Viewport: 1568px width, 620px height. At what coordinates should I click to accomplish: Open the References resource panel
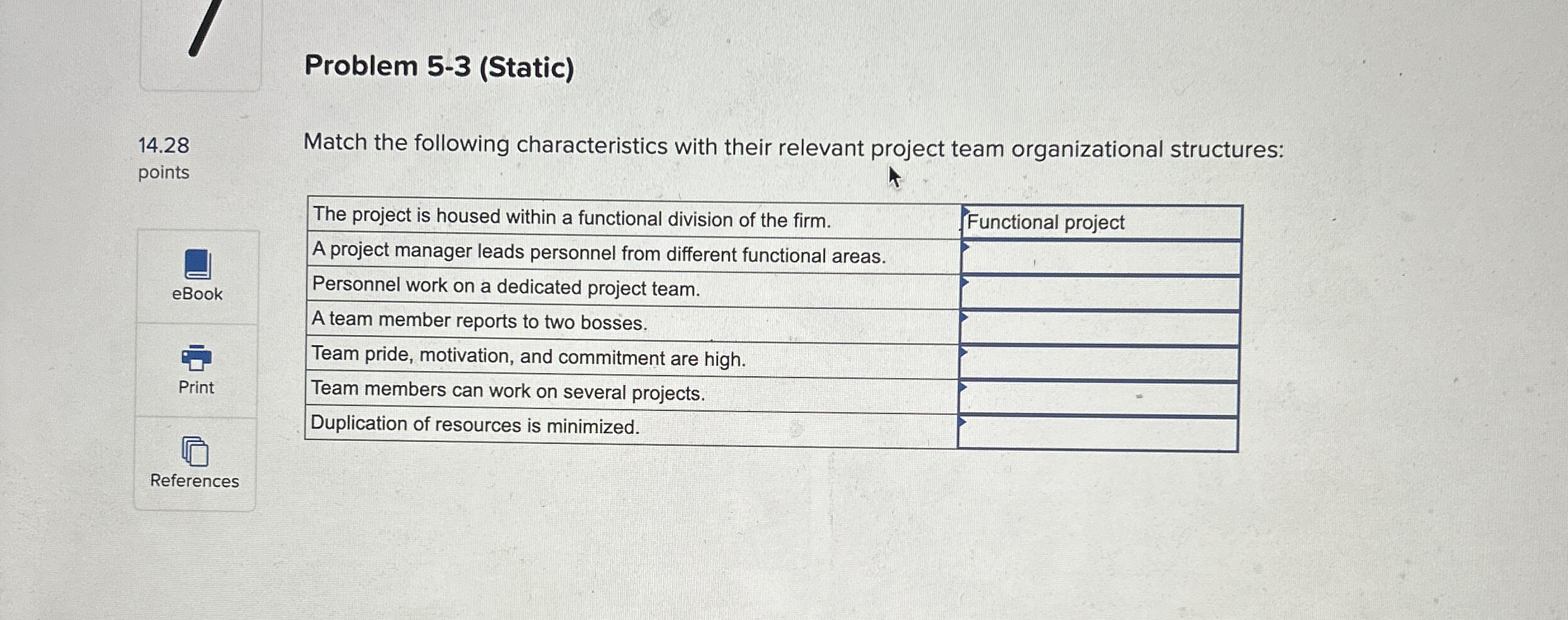[195, 481]
